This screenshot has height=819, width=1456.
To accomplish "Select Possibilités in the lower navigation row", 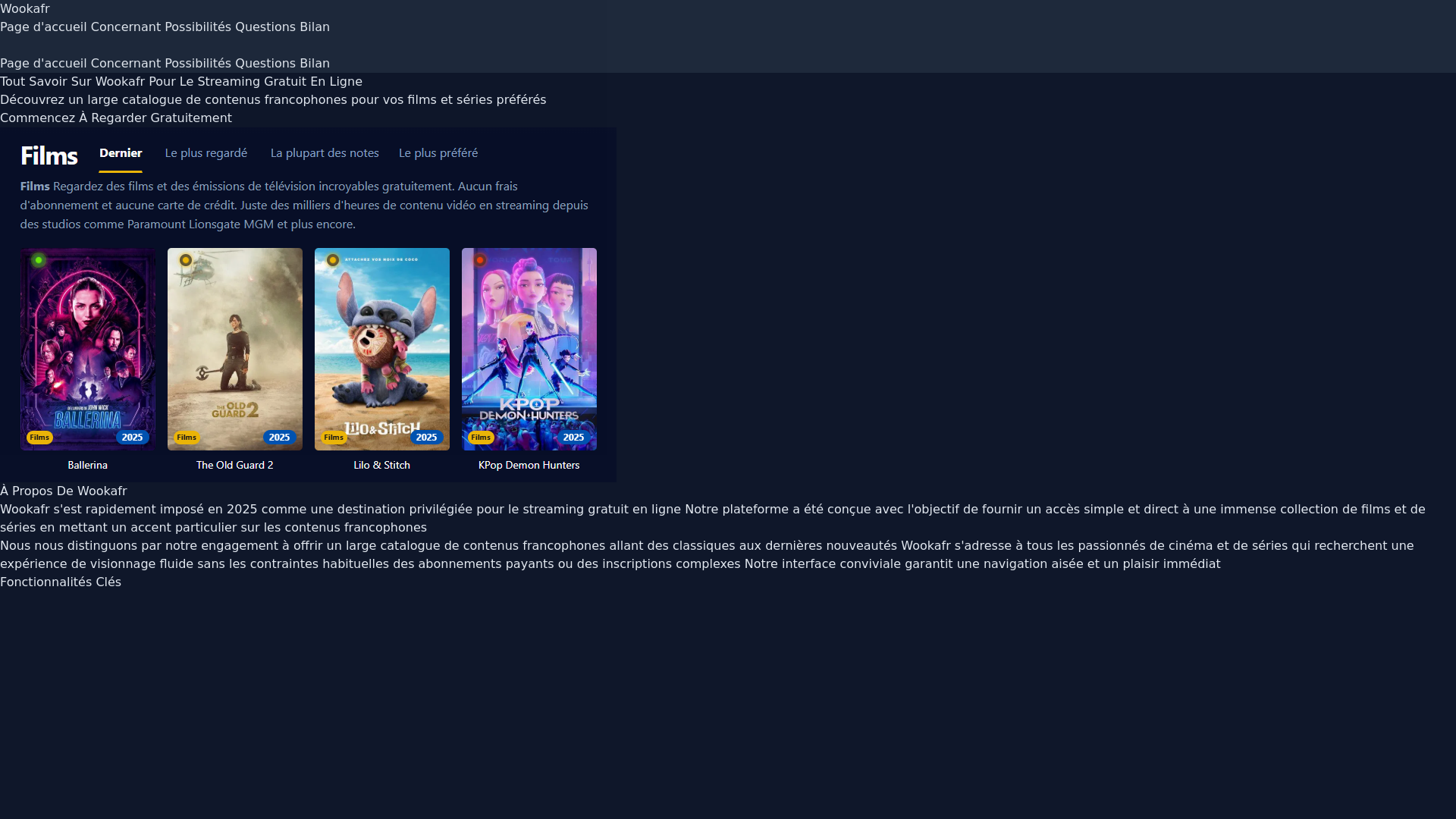I will coord(198,64).
